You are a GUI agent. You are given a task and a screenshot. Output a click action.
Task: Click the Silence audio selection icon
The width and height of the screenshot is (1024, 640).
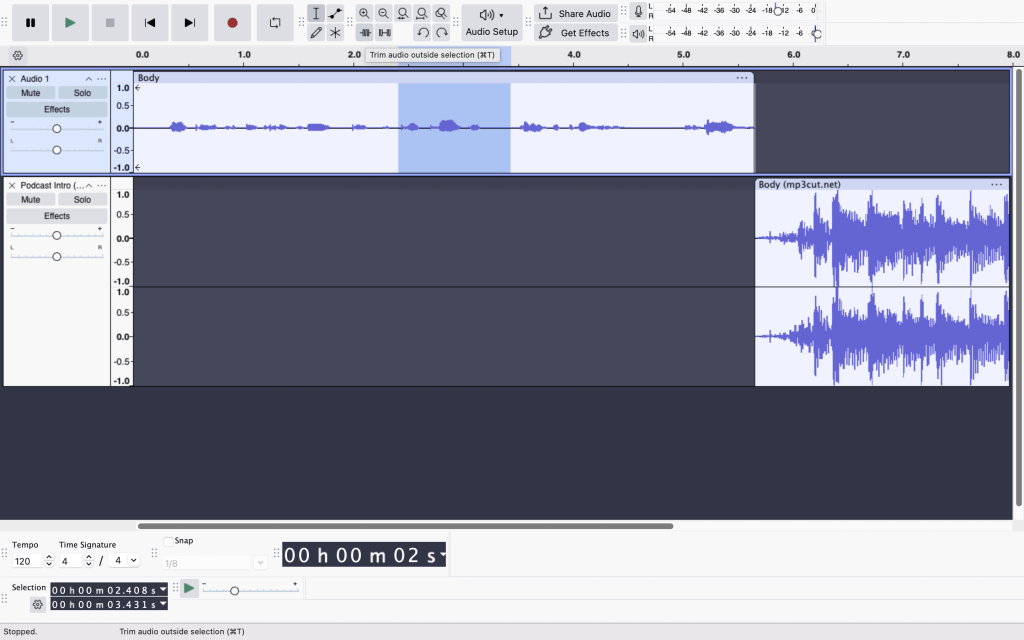click(384, 32)
